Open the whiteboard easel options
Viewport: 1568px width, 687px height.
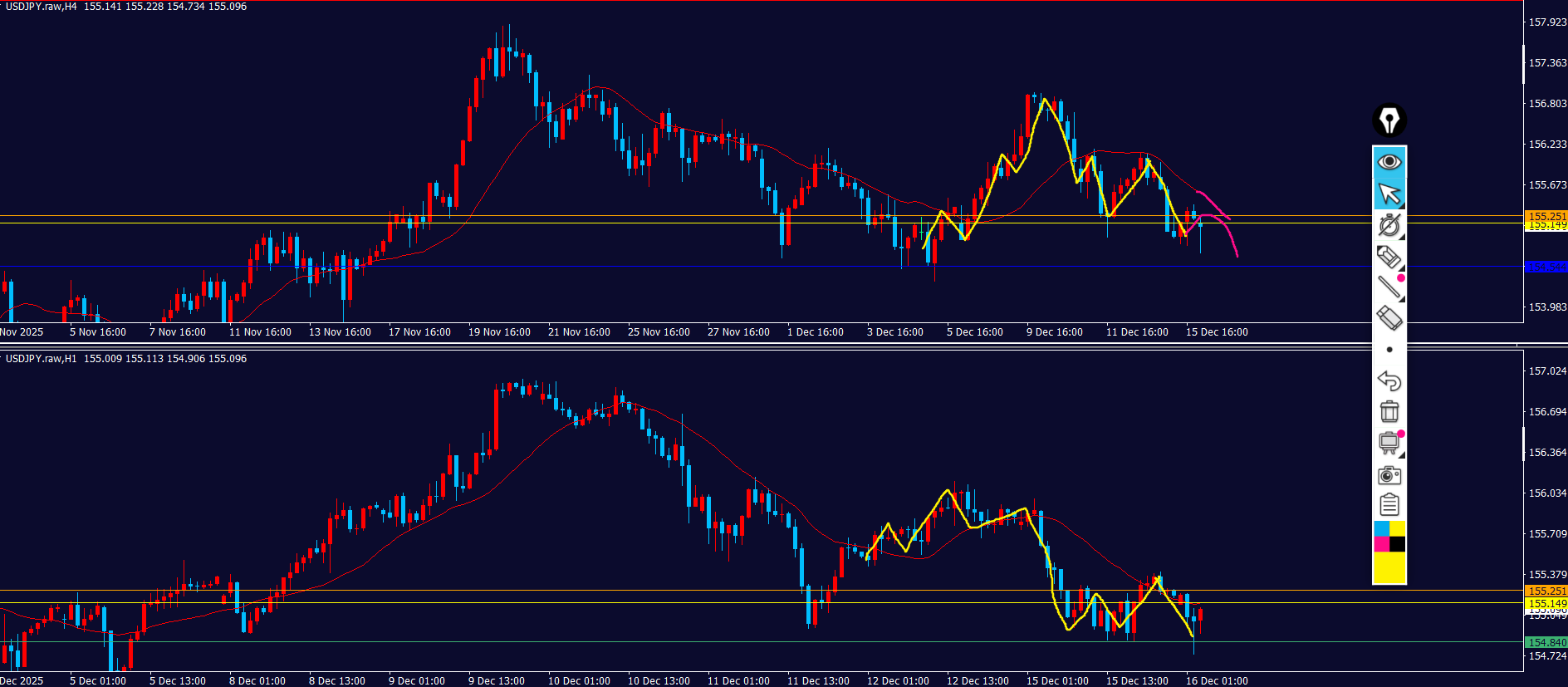point(1389,443)
